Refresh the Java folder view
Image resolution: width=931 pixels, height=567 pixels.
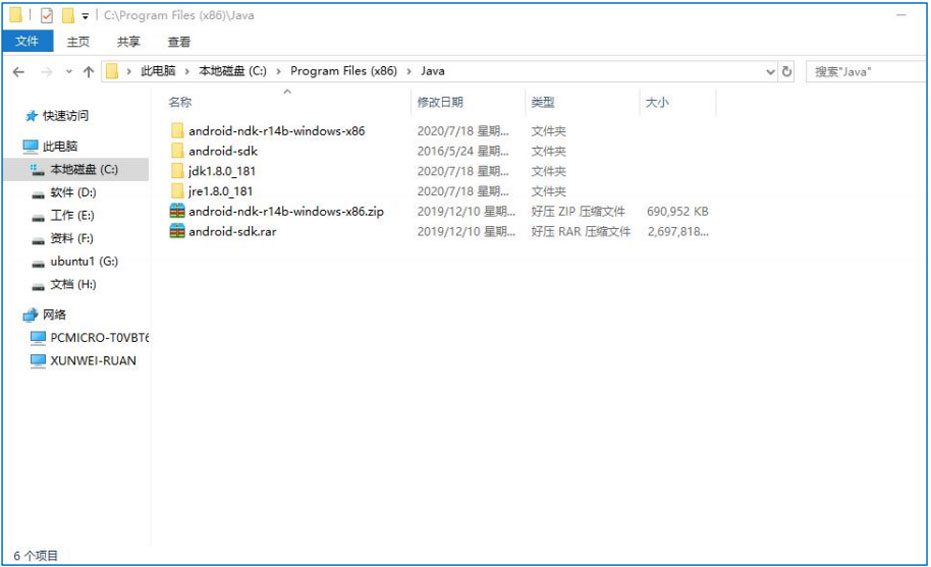(787, 71)
